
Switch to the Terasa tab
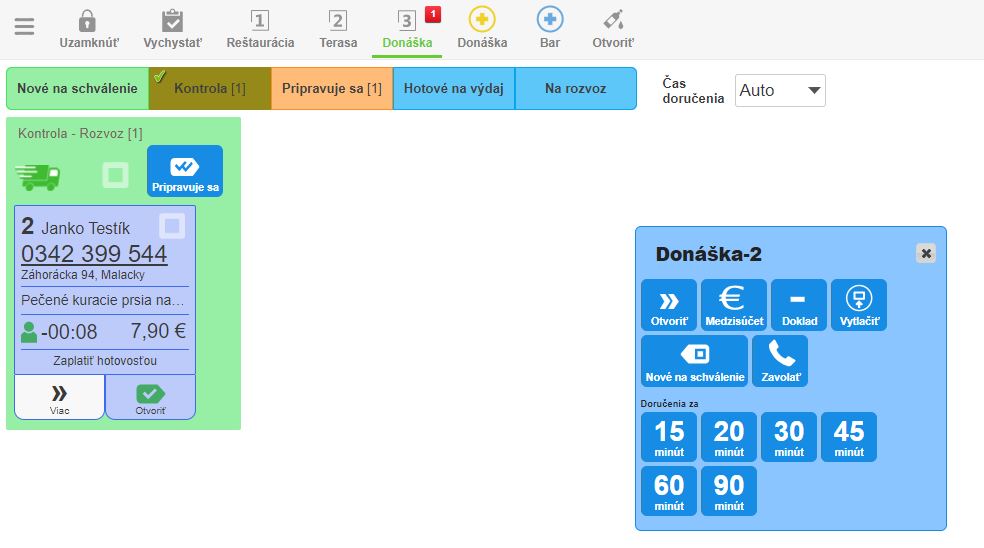[338, 28]
